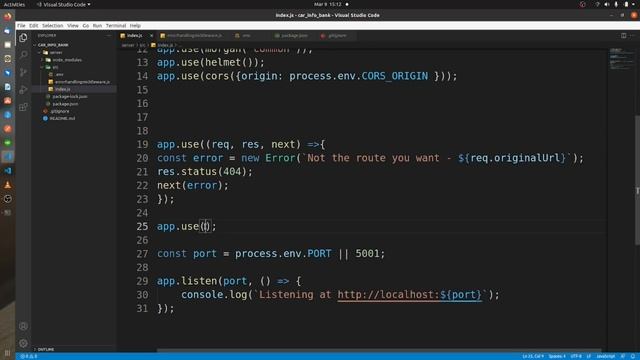Switch to the package.json editor tab

pos(294,36)
